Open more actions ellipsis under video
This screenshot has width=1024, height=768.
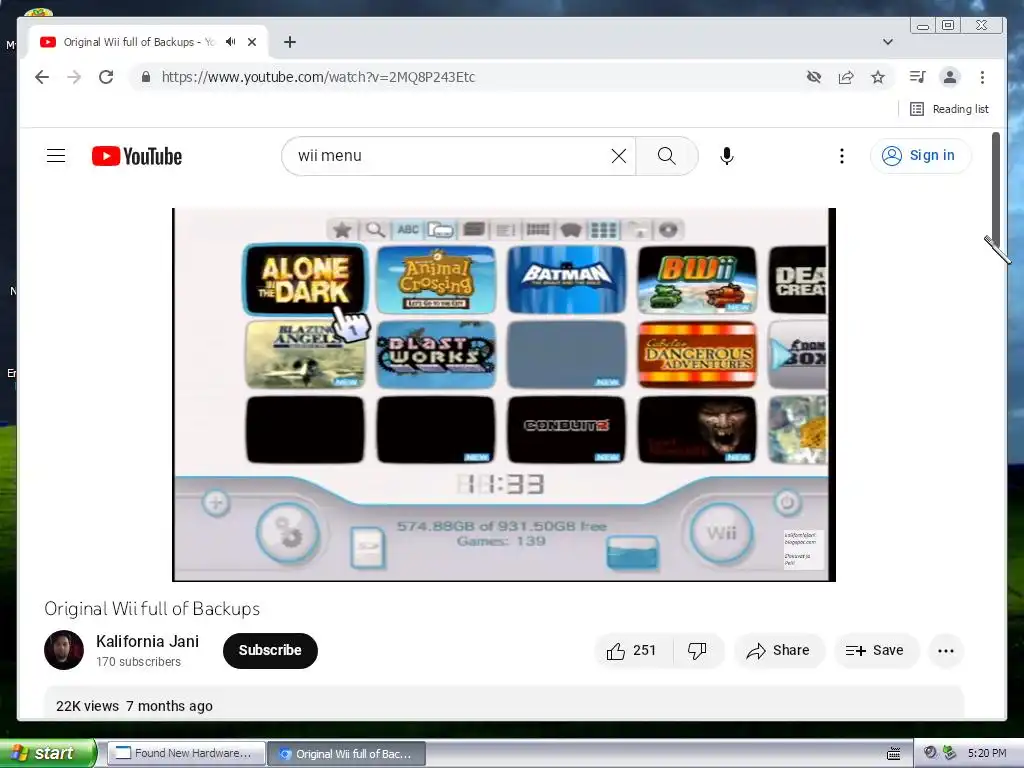[946, 650]
